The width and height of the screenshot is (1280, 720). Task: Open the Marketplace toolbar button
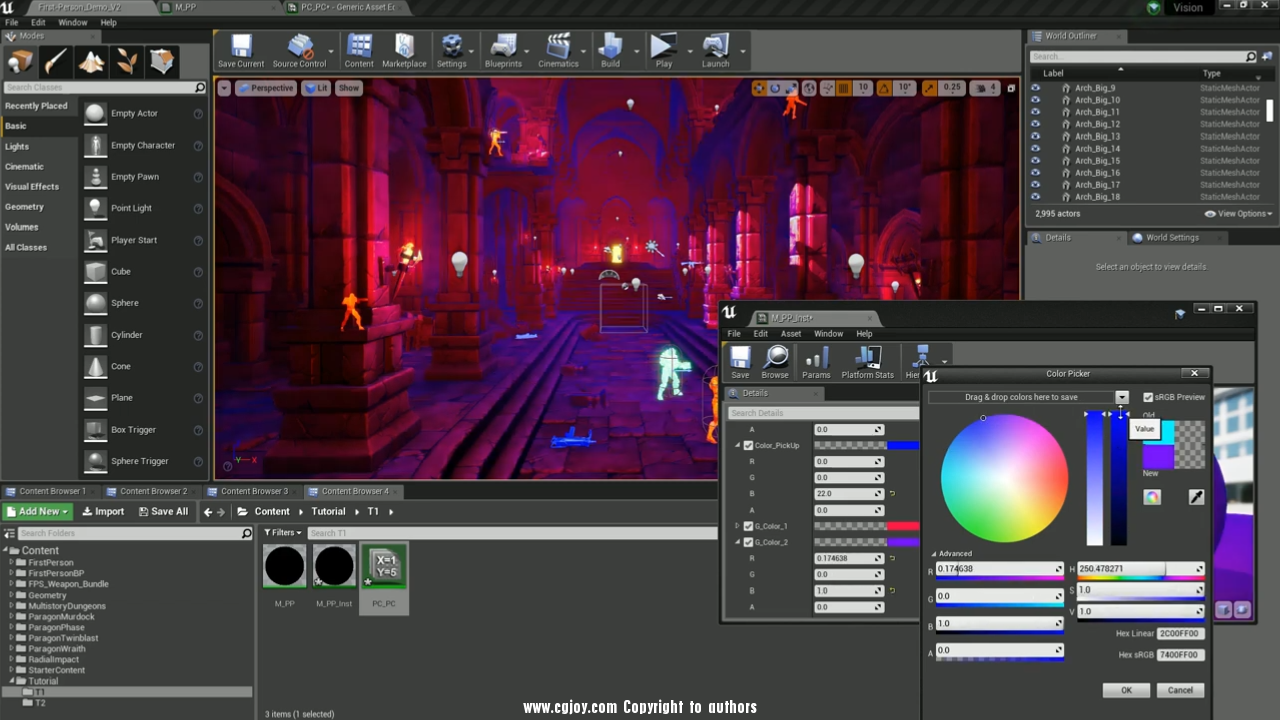[404, 51]
